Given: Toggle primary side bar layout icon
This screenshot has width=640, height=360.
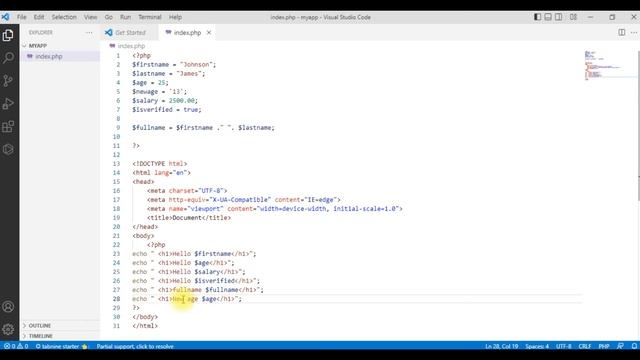Looking at the screenshot, I should point(538,17).
